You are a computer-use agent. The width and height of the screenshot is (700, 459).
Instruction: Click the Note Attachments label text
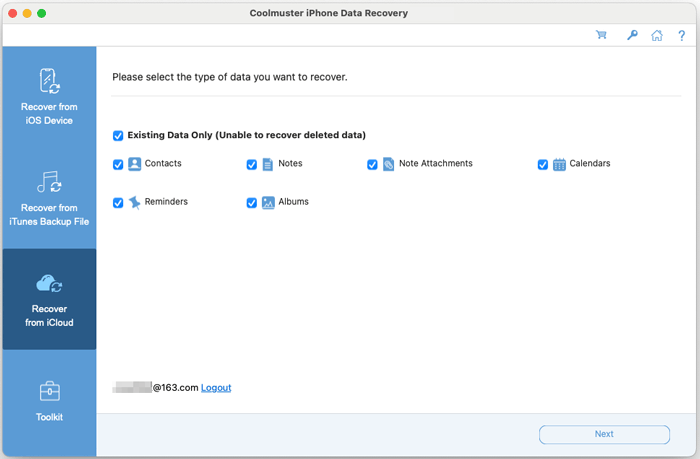point(436,163)
